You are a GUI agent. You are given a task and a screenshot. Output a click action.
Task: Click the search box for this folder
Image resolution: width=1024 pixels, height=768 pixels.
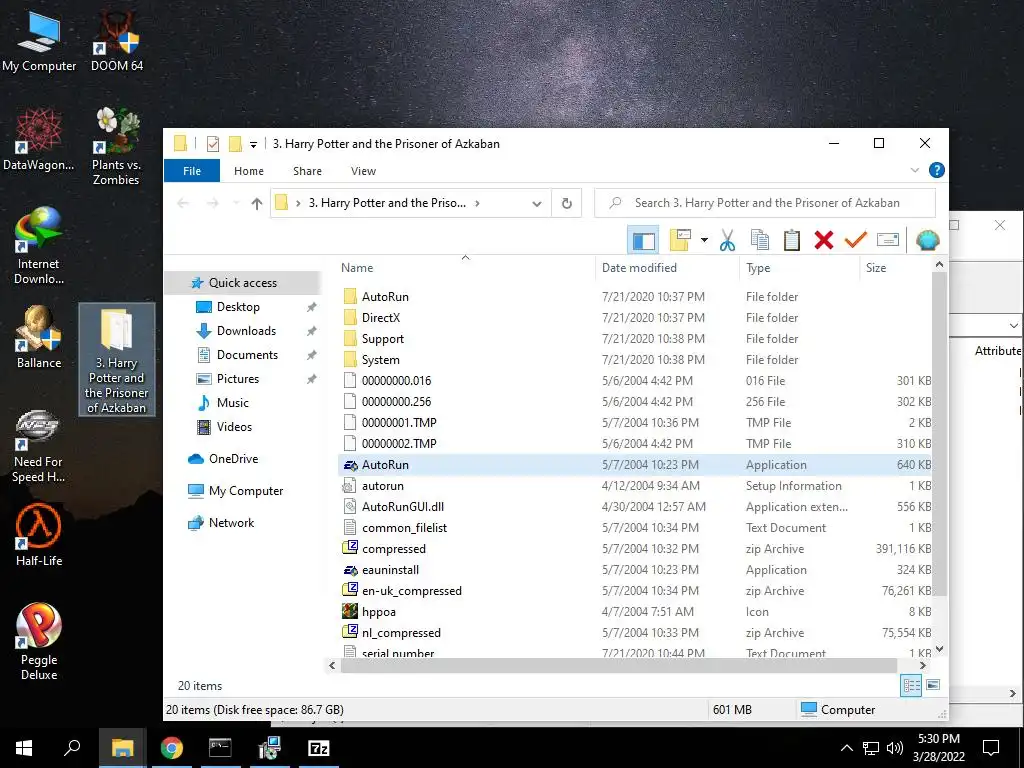[x=765, y=203]
